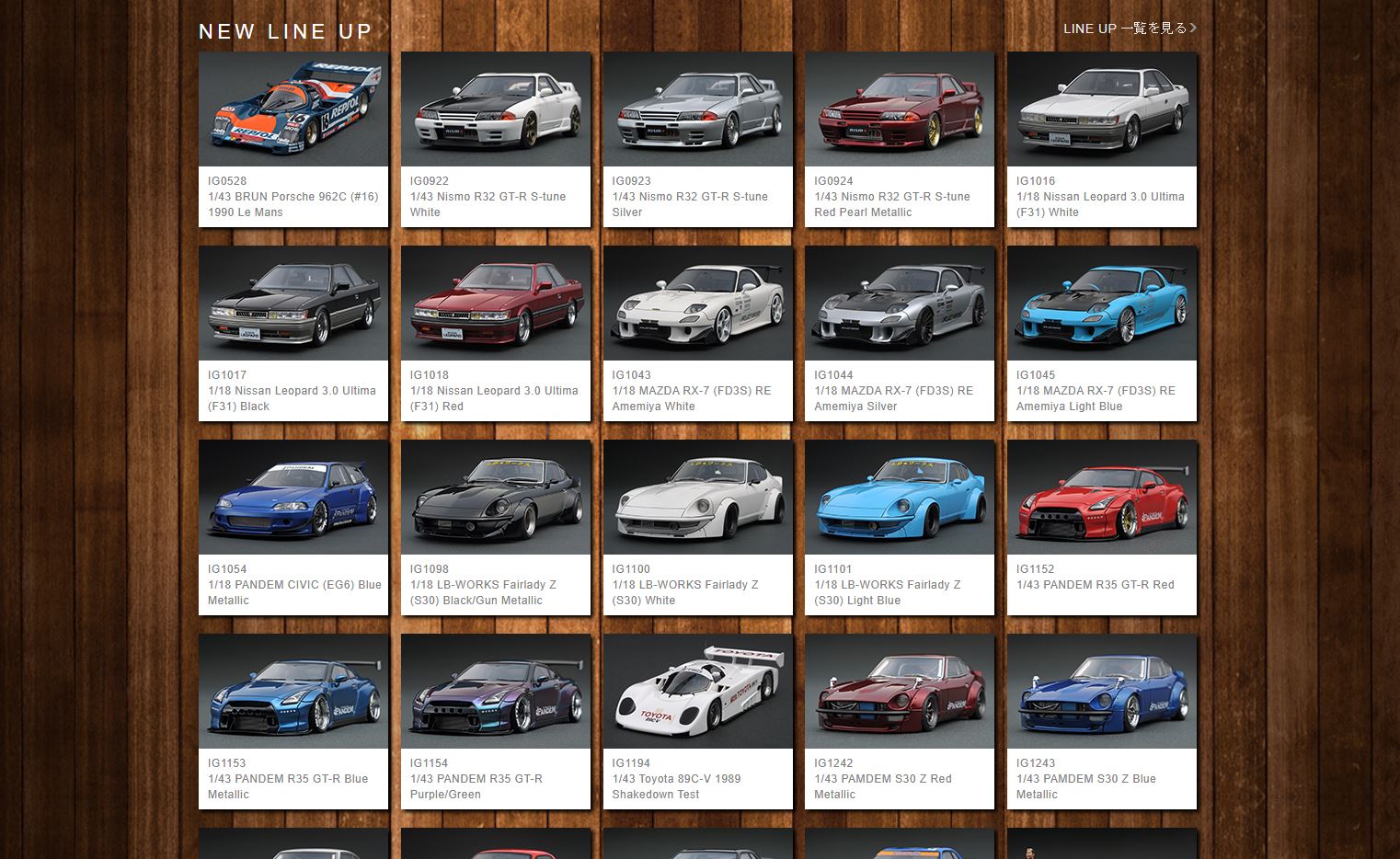Click the text '1/18 Nissan Leopard 3.0 Ultima (F31) Black'
This screenshot has width=1400, height=859.
[x=292, y=398]
